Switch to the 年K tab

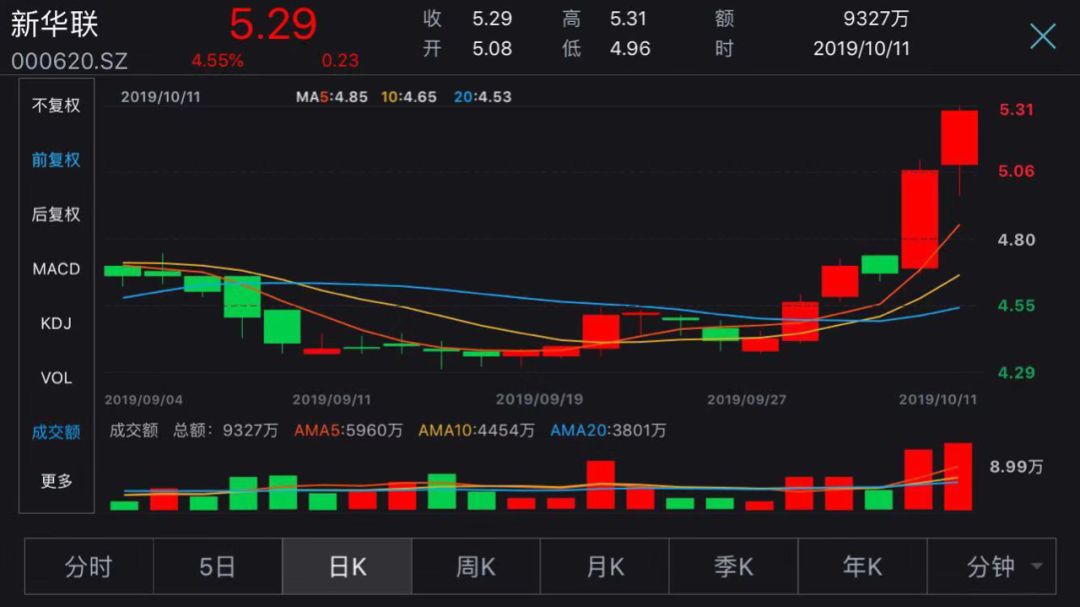(x=862, y=566)
